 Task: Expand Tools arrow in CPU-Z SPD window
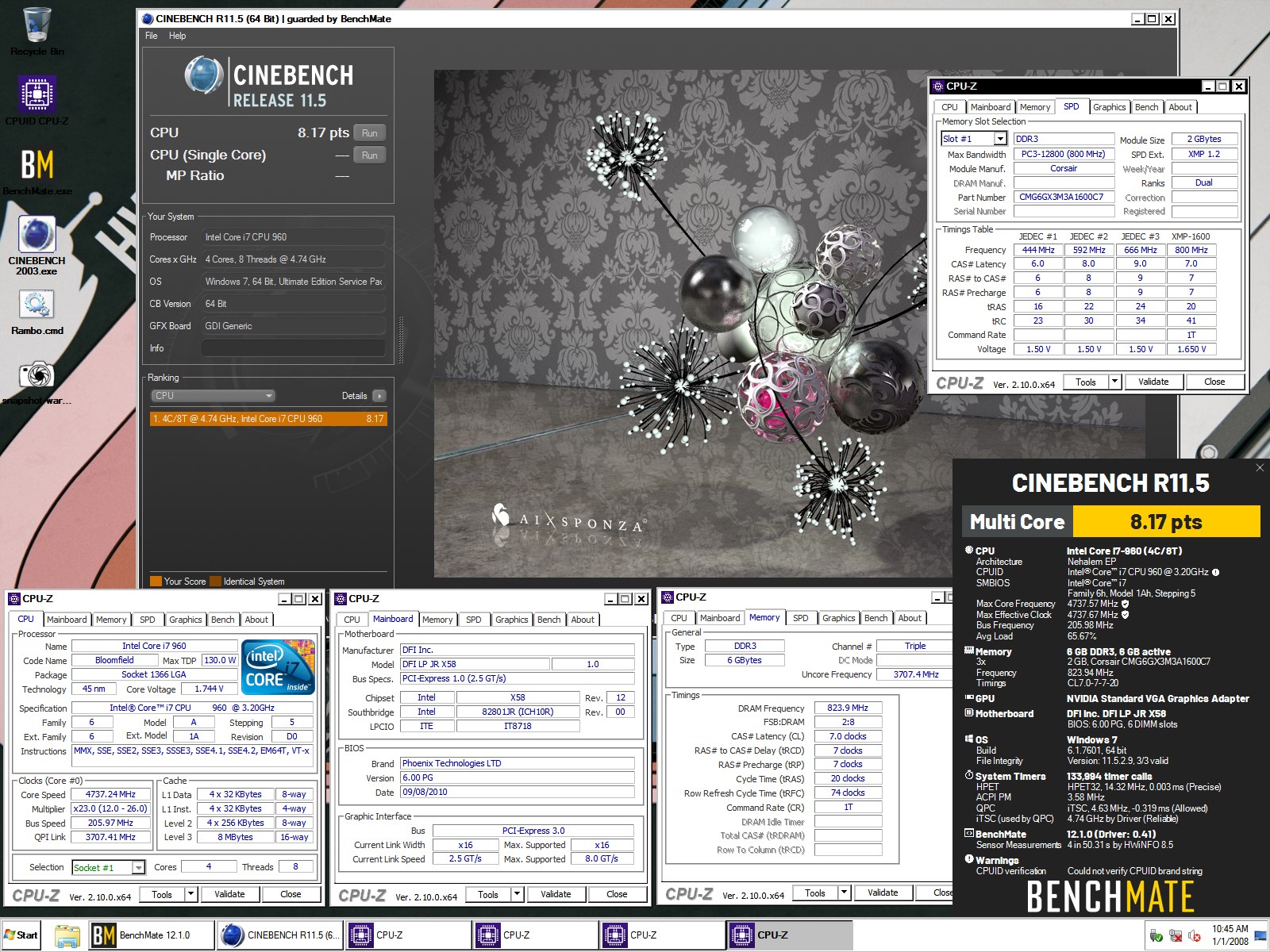pyautogui.click(x=1114, y=382)
